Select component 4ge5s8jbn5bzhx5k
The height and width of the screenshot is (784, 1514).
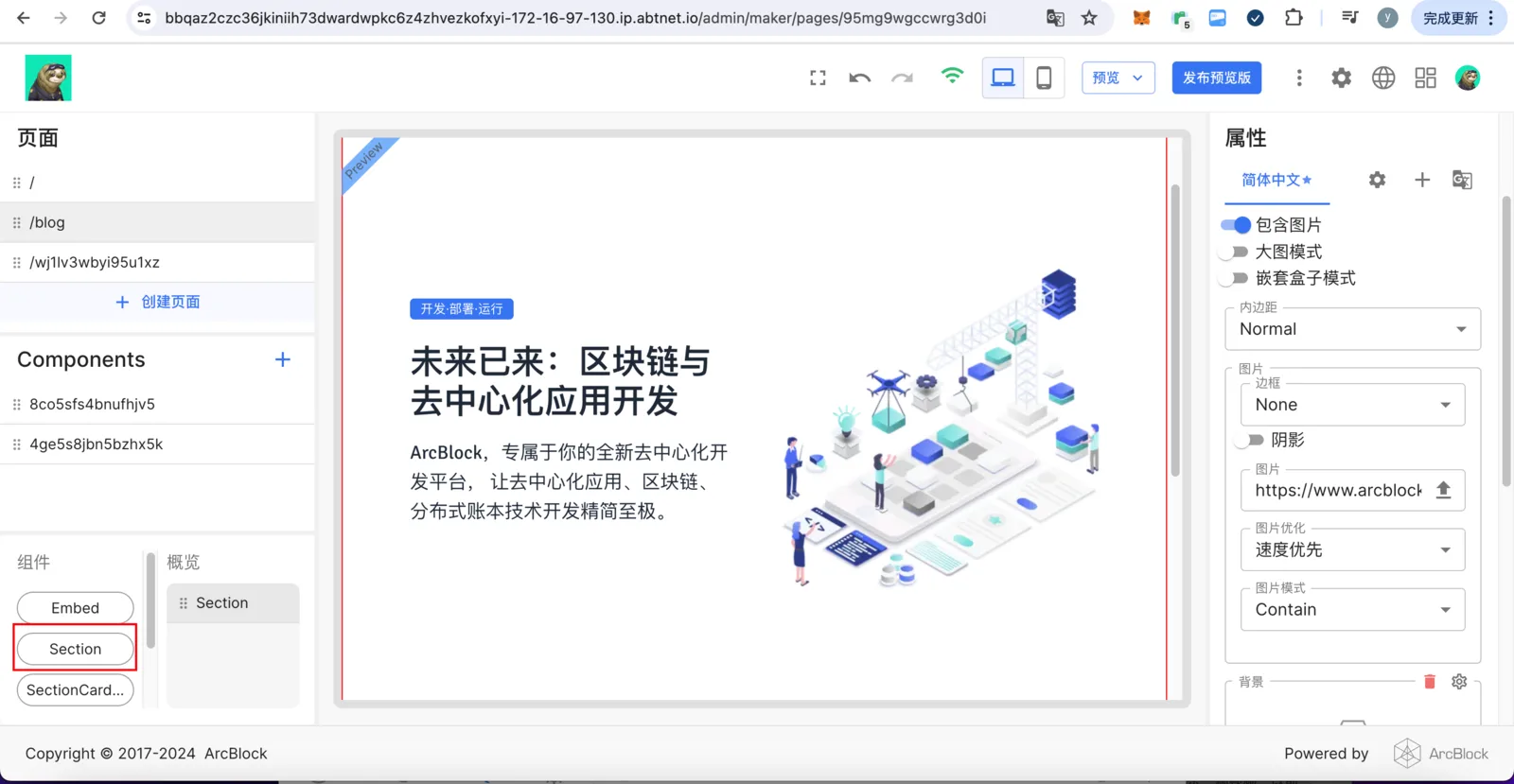click(157, 444)
